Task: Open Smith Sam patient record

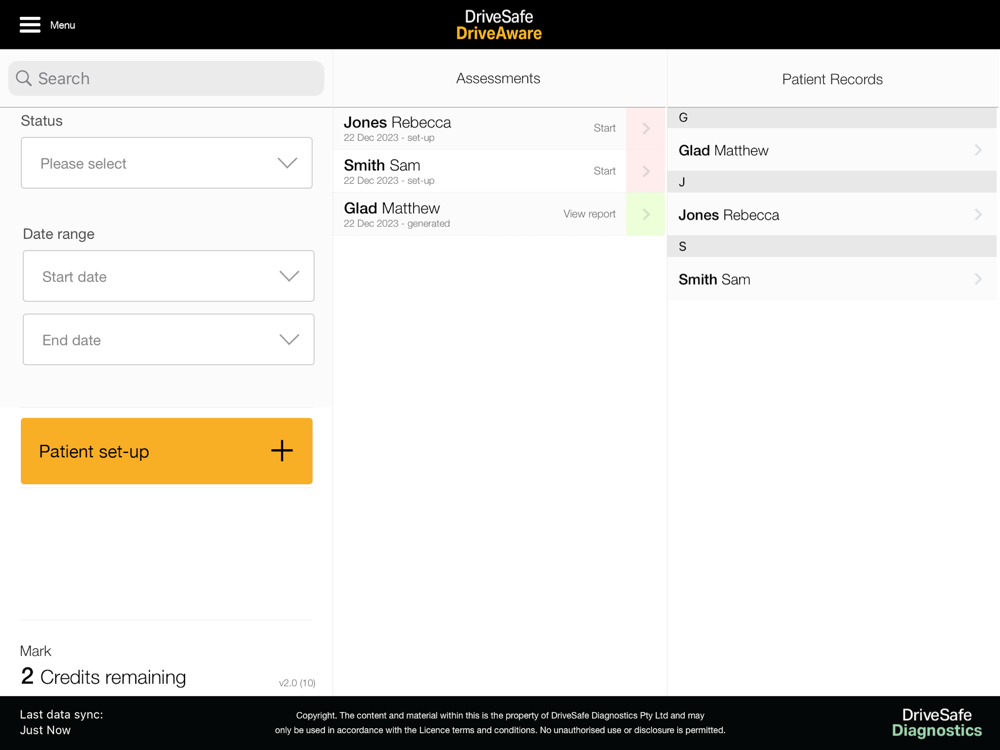Action: click(x=832, y=279)
